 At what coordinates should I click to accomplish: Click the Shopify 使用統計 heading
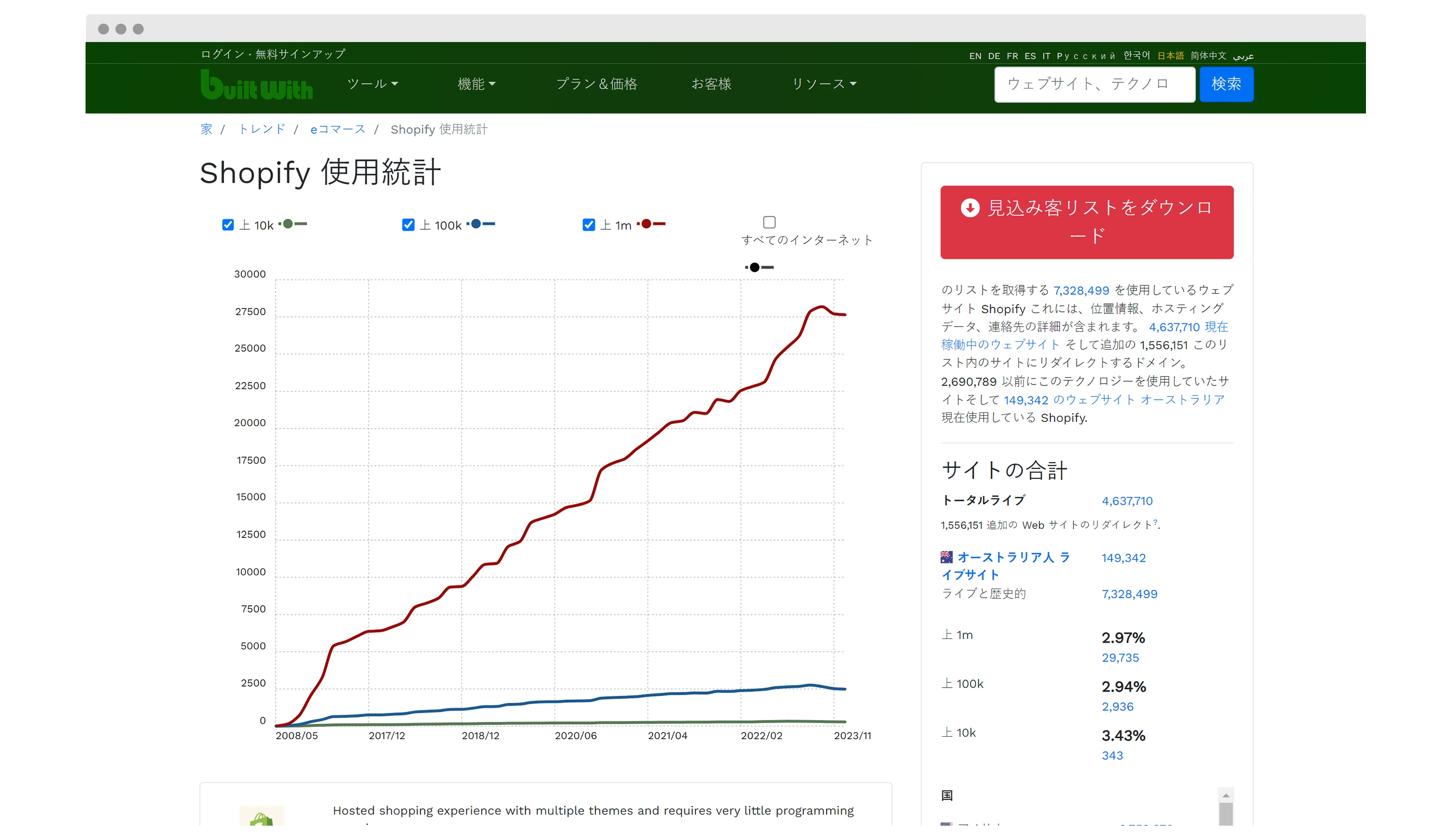click(x=320, y=172)
